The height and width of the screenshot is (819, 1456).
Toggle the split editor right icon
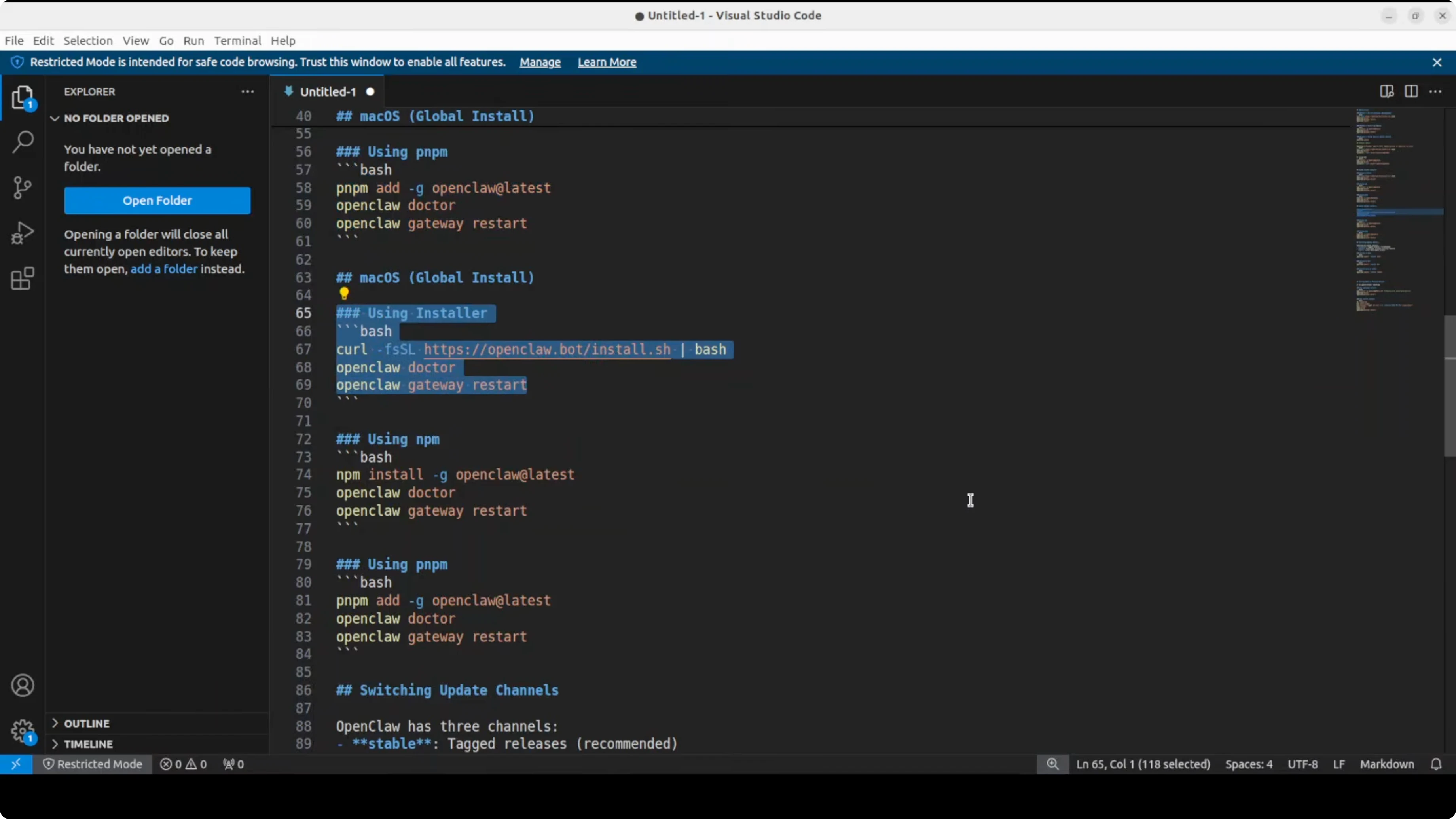(x=1411, y=91)
